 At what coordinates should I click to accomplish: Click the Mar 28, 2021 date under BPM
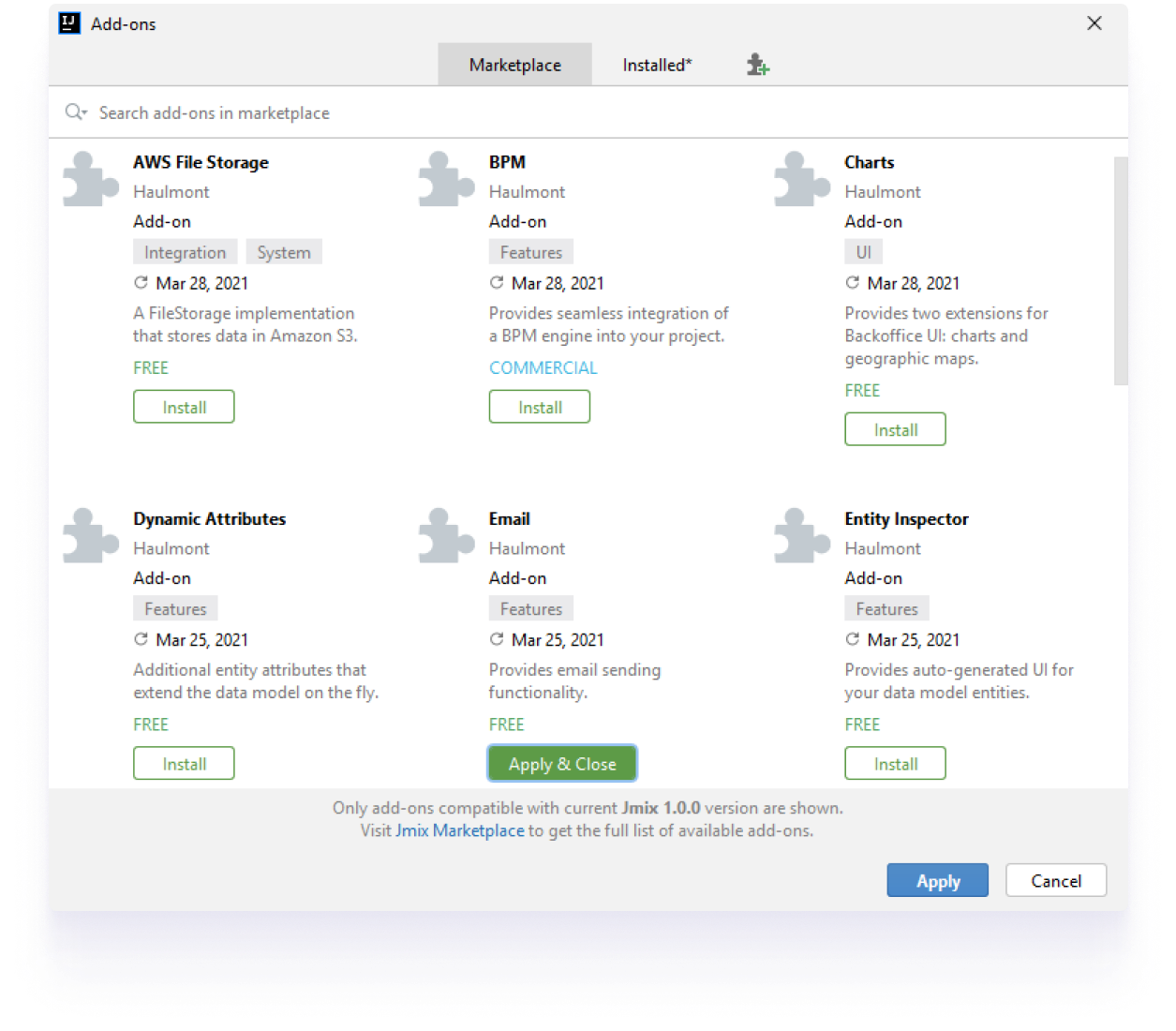[558, 283]
